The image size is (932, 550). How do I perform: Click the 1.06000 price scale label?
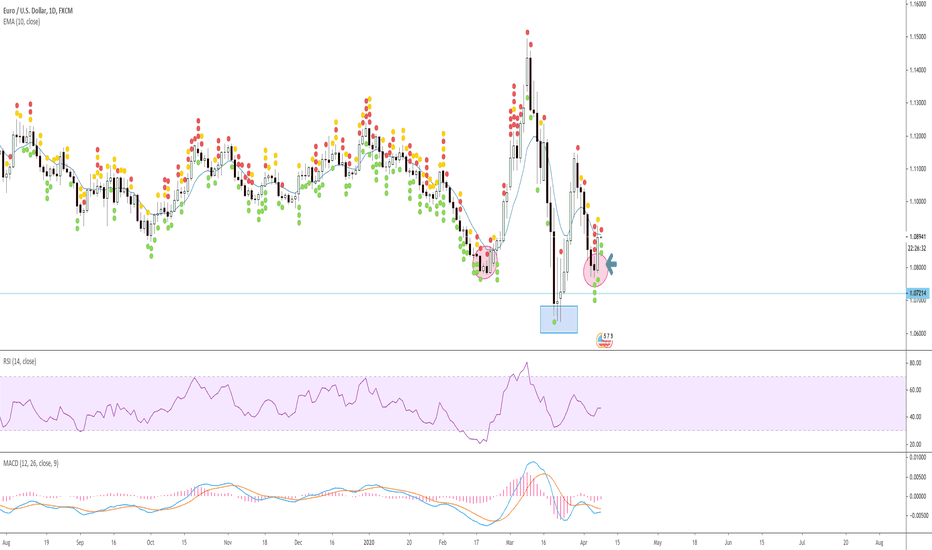click(x=917, y=334)
